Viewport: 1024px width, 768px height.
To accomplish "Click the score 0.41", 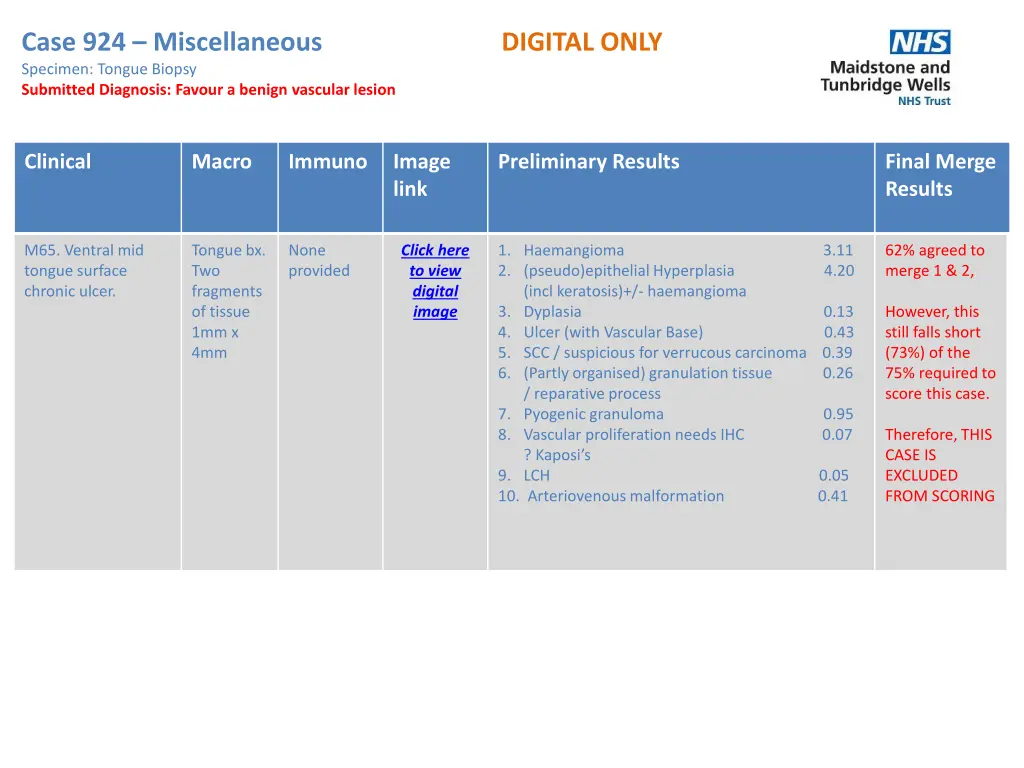I will click(833, 496).
